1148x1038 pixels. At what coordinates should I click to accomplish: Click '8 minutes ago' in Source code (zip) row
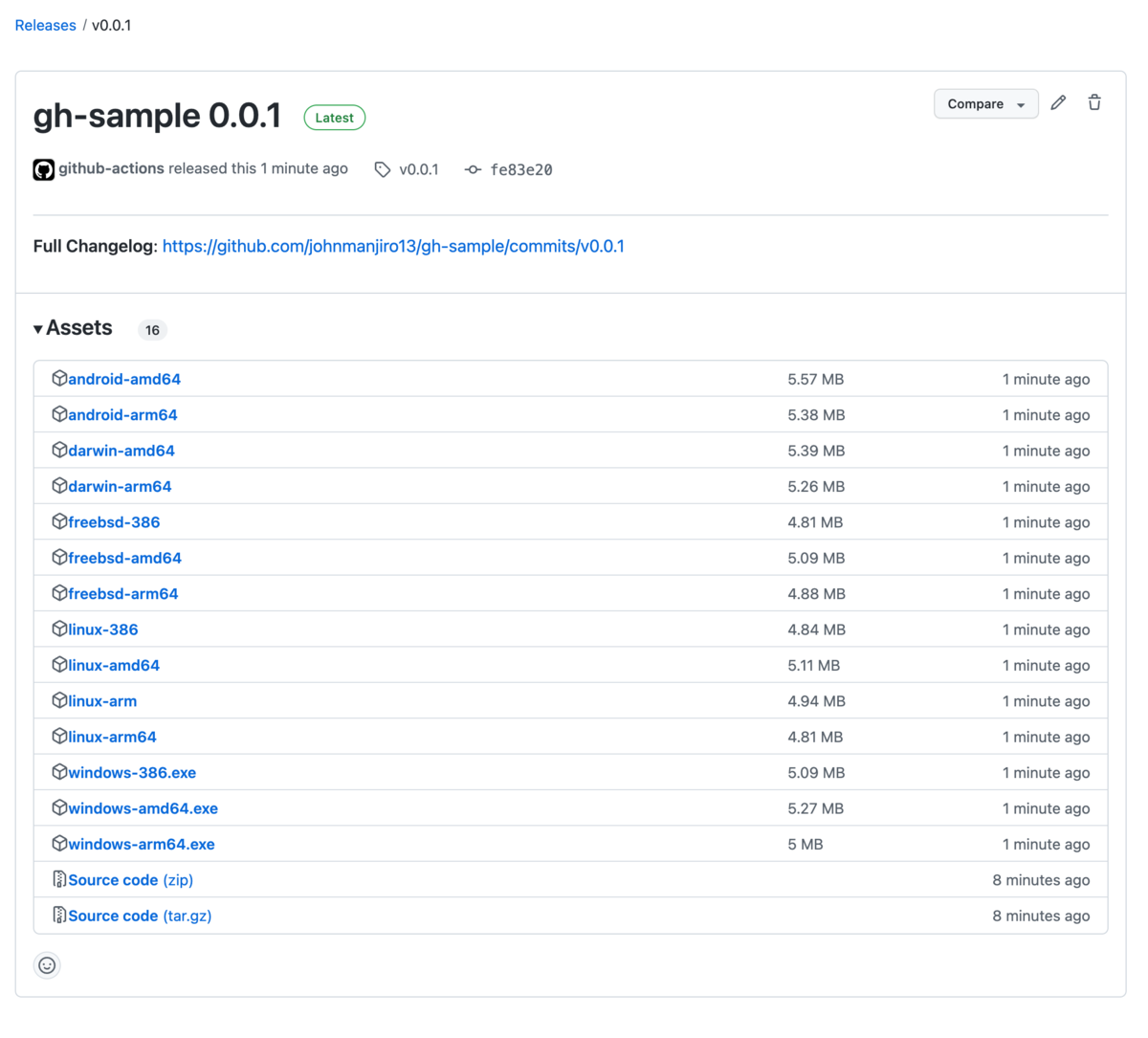click(x=1041, y=879)
